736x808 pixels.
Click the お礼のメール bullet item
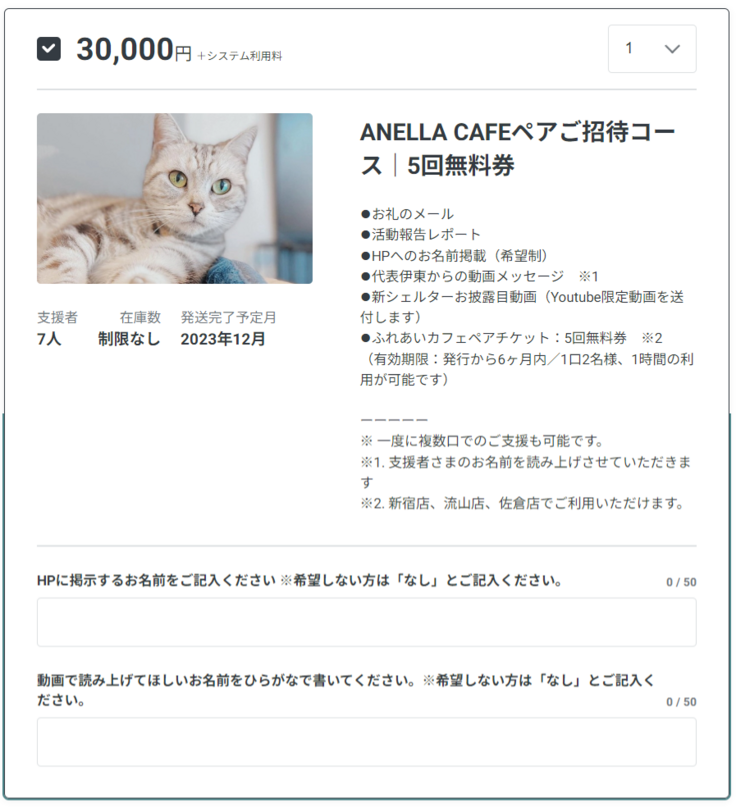tap(407, 214)
